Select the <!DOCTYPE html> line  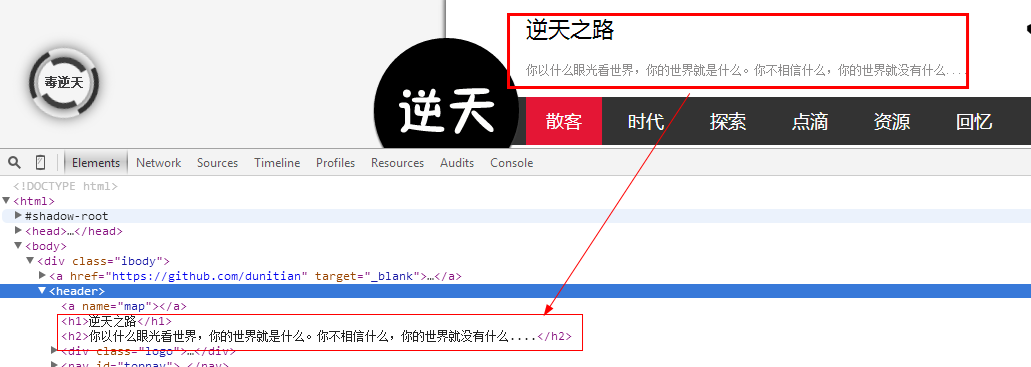(65, 186)
